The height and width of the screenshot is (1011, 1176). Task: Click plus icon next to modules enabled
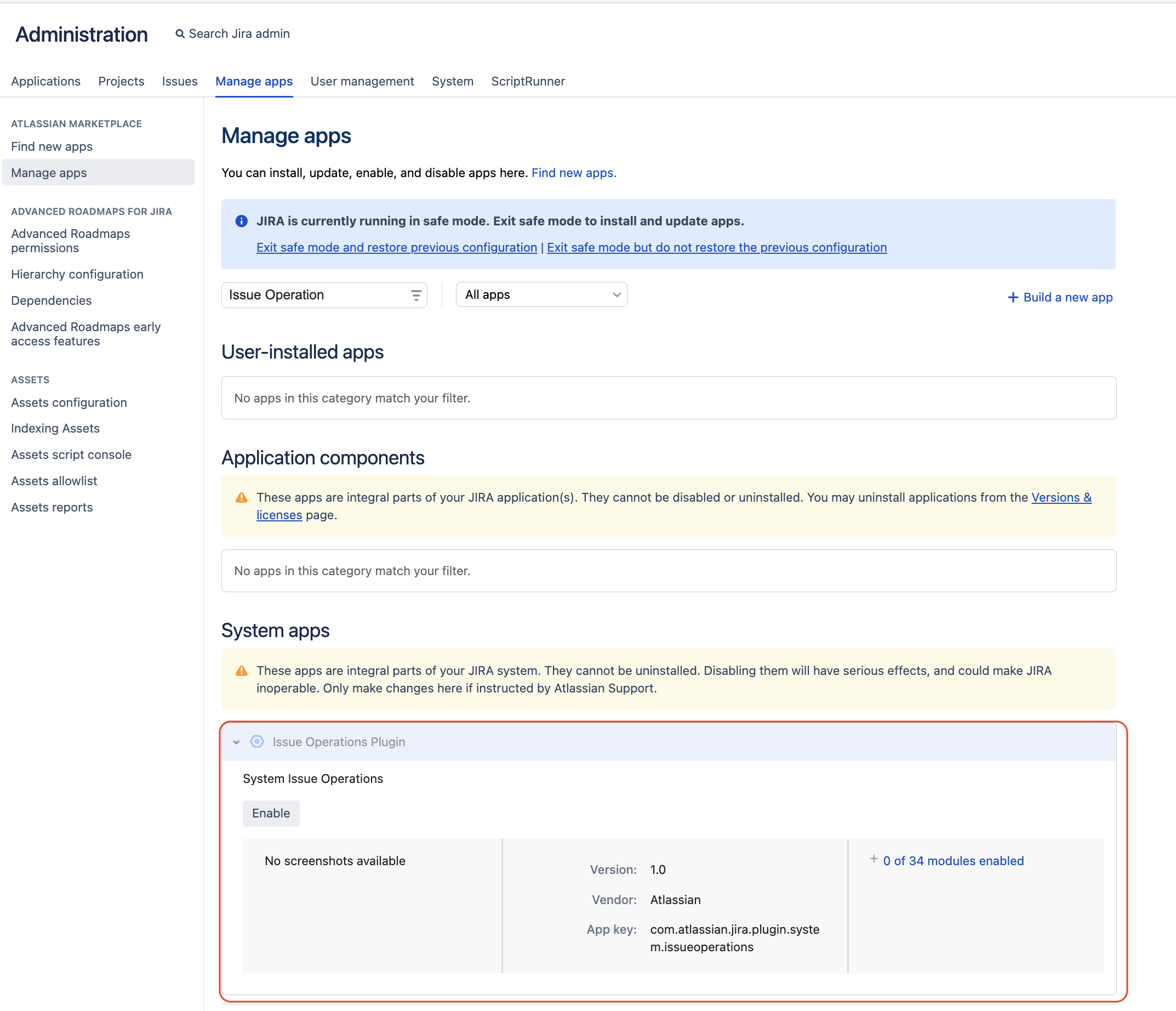click(874, 859)
